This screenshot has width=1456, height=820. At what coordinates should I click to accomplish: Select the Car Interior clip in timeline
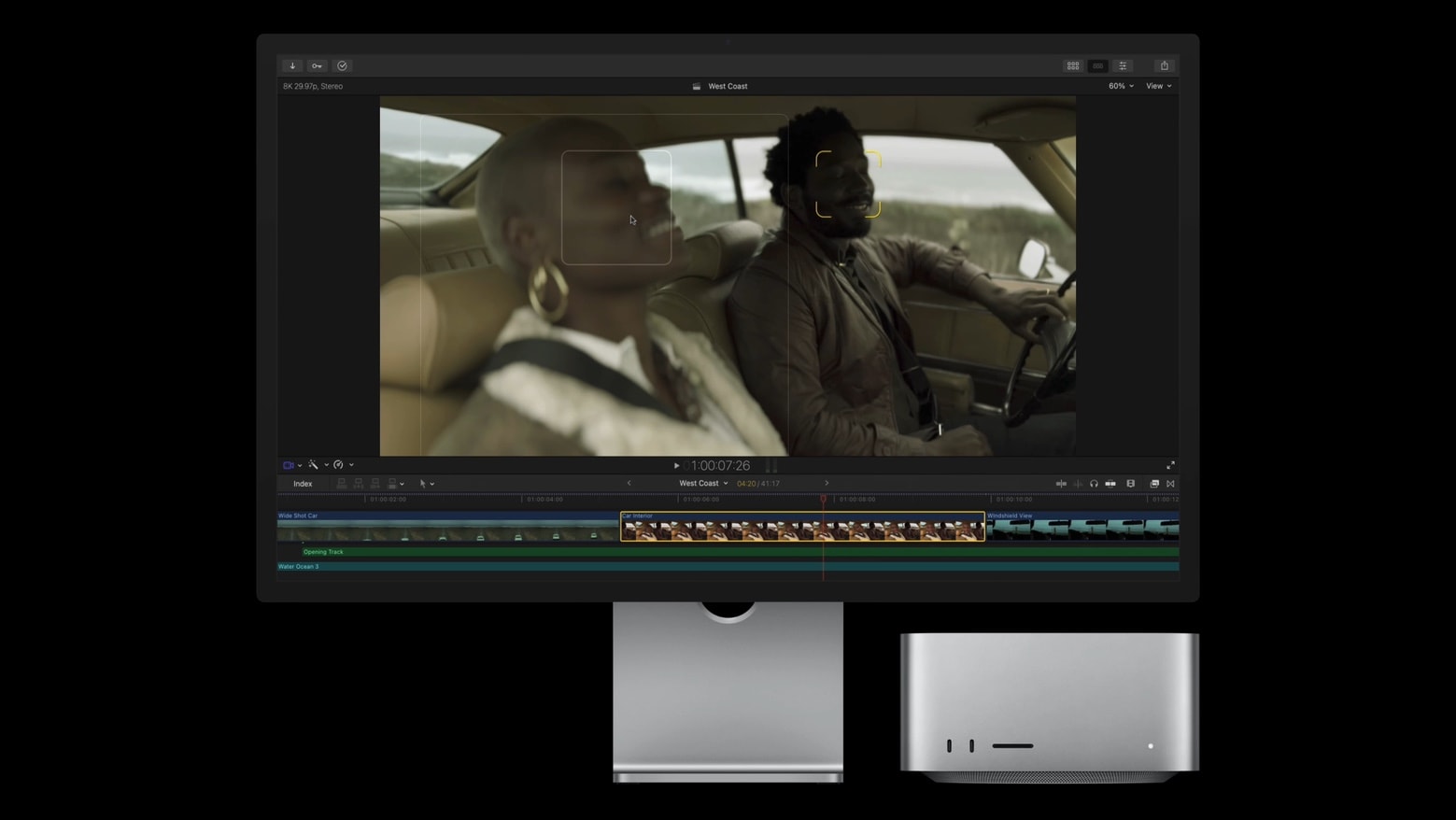tap(801, 529)
